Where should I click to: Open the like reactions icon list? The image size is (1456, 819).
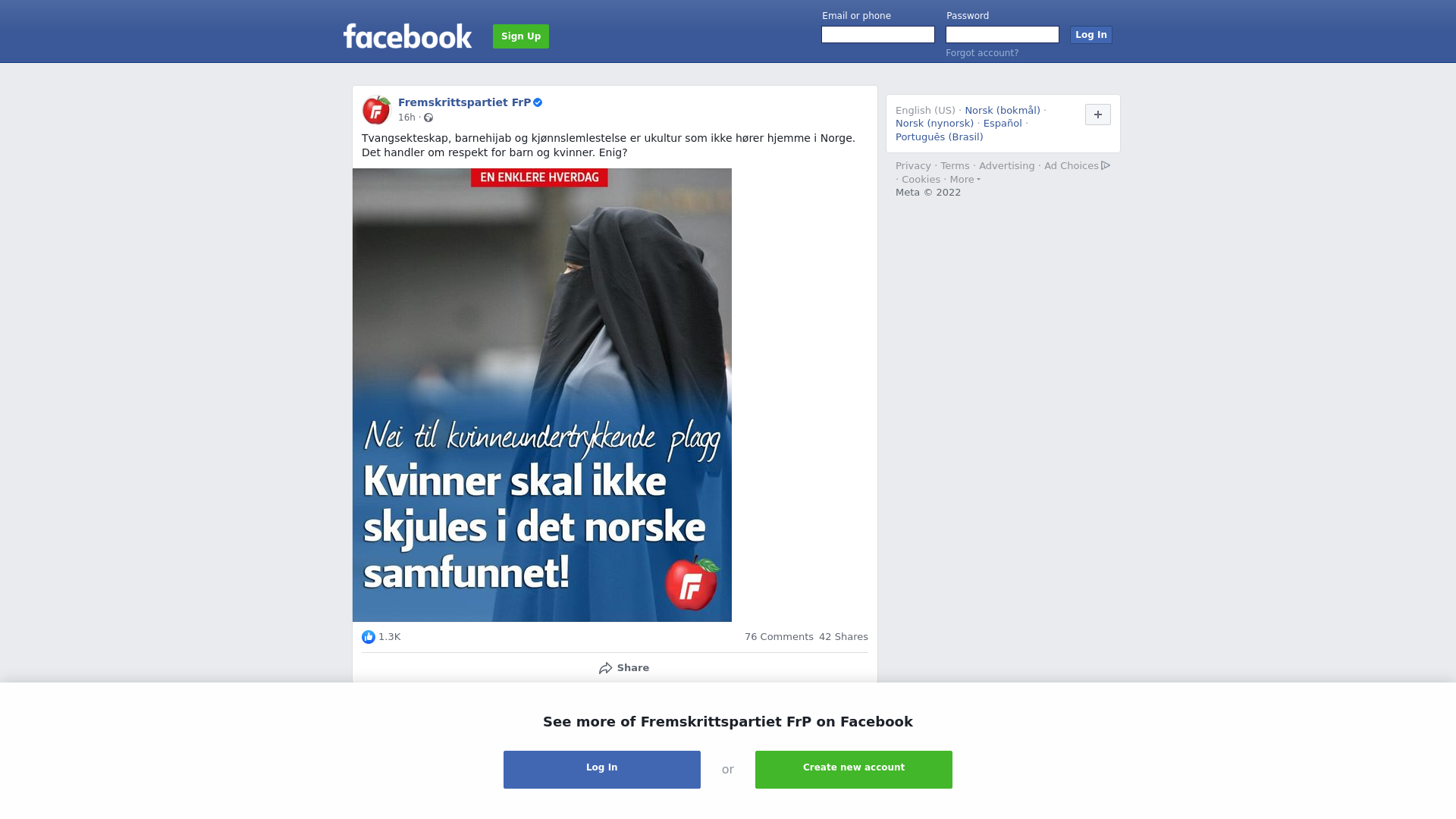point(369,637)
